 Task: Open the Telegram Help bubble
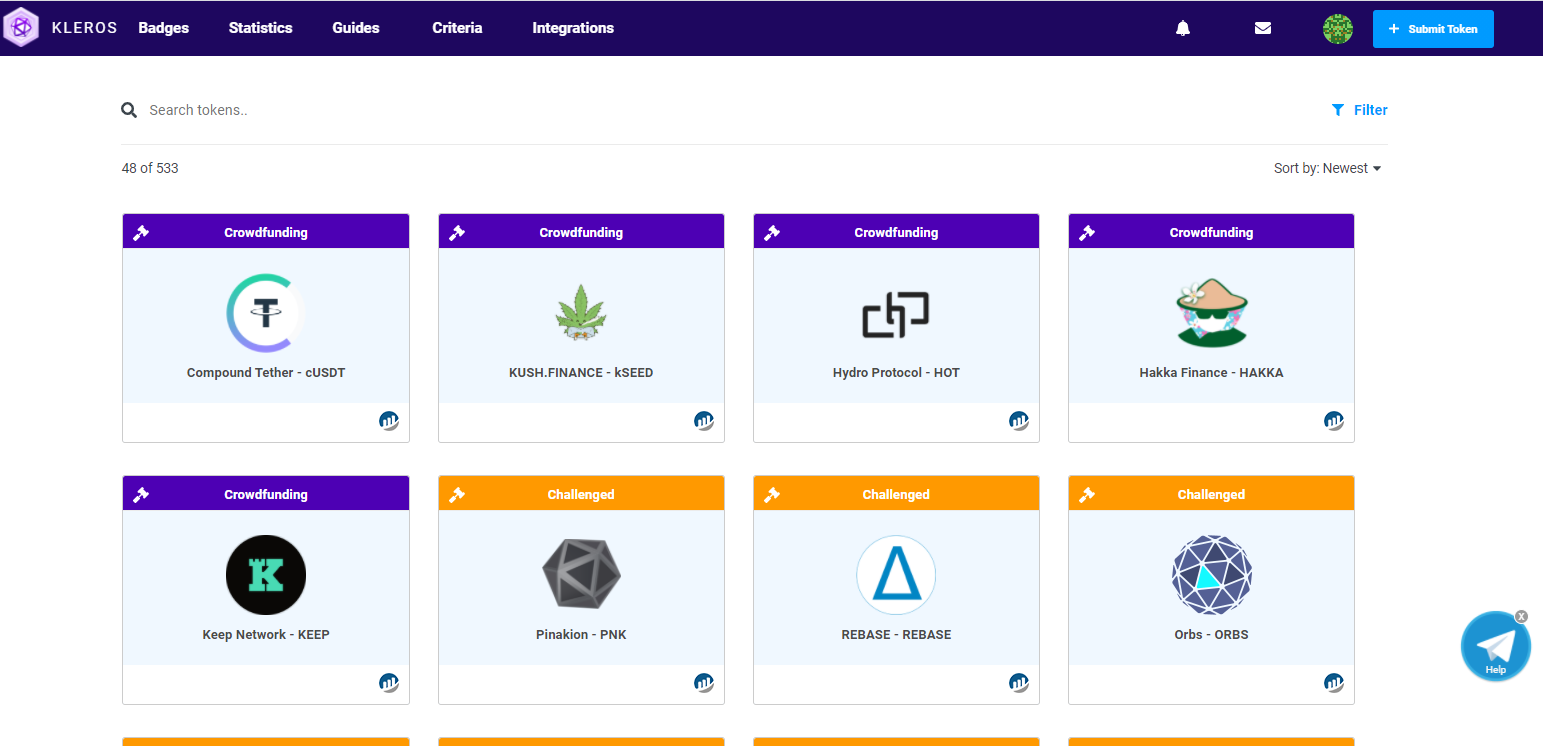click(1495, 647)
